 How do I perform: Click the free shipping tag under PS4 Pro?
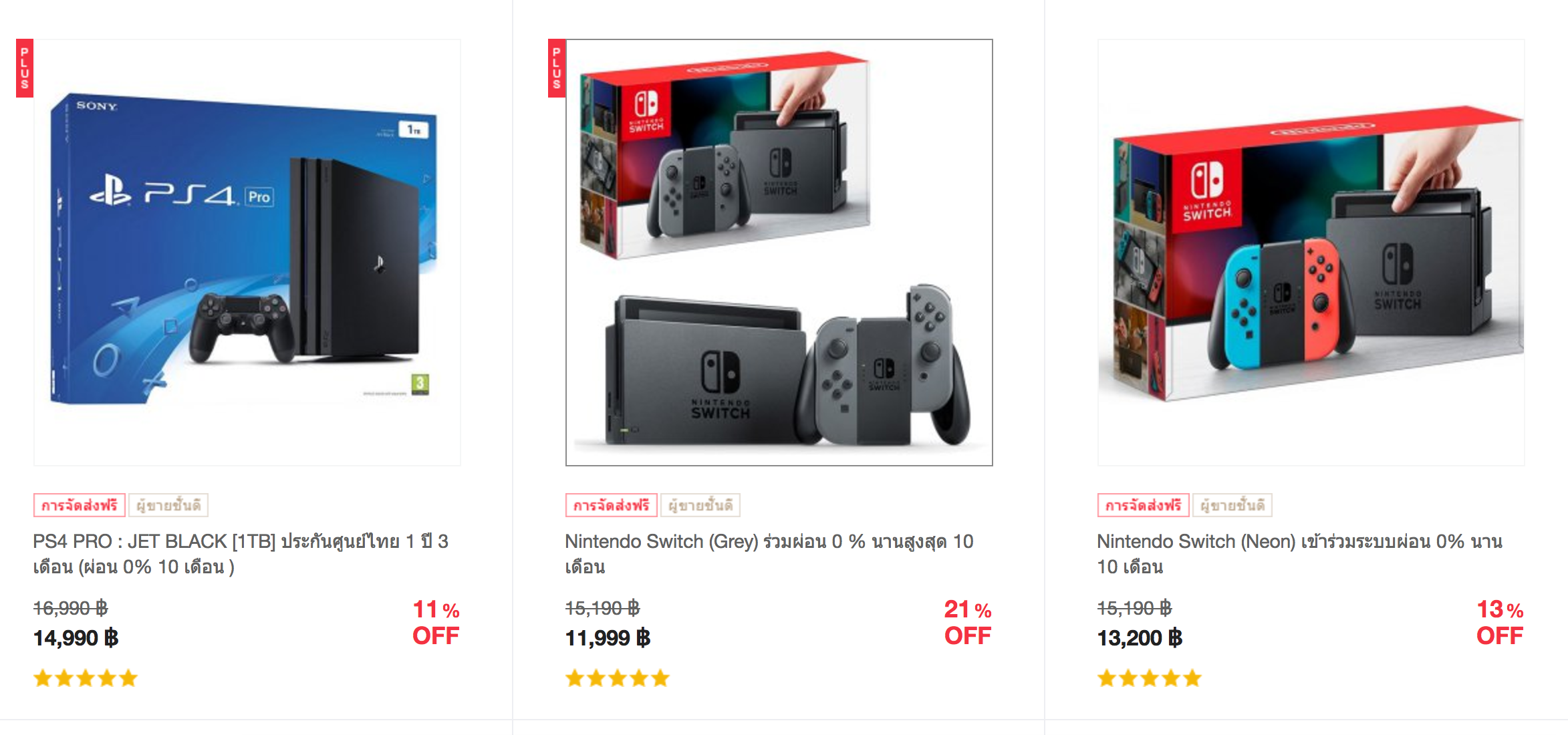point(80,505)
